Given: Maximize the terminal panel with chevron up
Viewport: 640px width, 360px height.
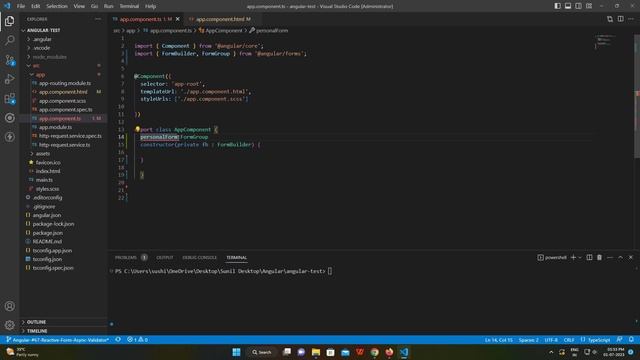Looking at the screenshot, I should click(x=620, y=258).
